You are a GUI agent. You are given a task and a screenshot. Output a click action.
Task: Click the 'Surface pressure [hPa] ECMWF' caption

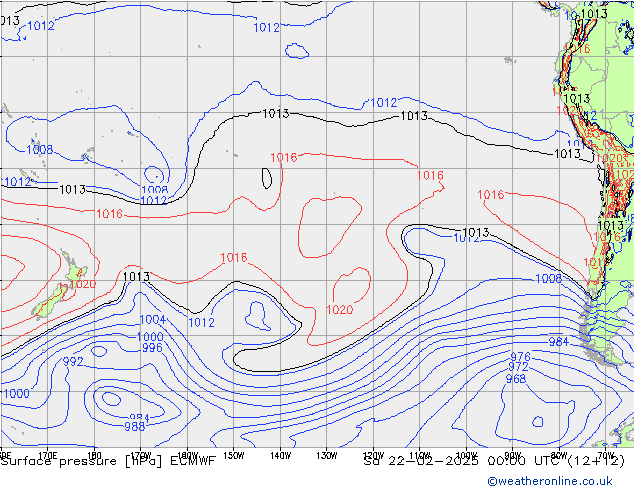(x=108, y=461)
